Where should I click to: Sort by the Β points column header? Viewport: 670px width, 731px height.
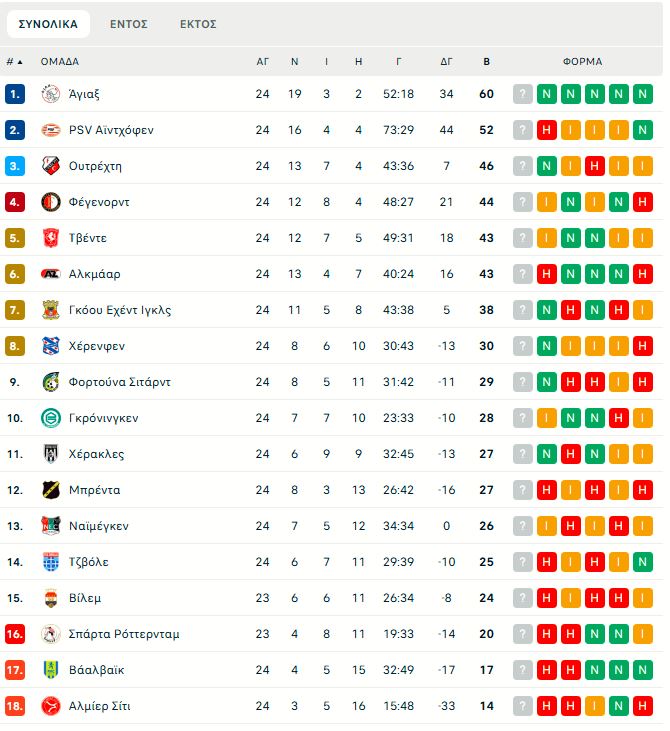coord(487,61)
